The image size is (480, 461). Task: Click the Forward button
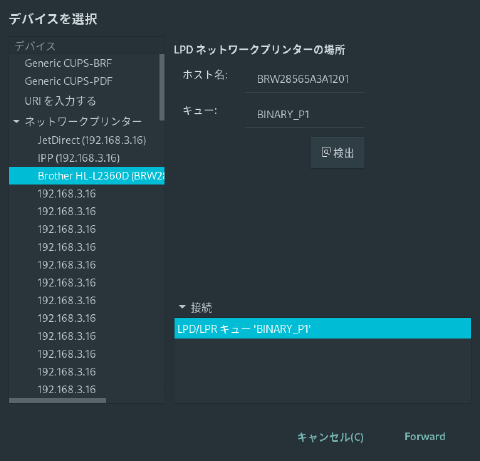point(425,436)
